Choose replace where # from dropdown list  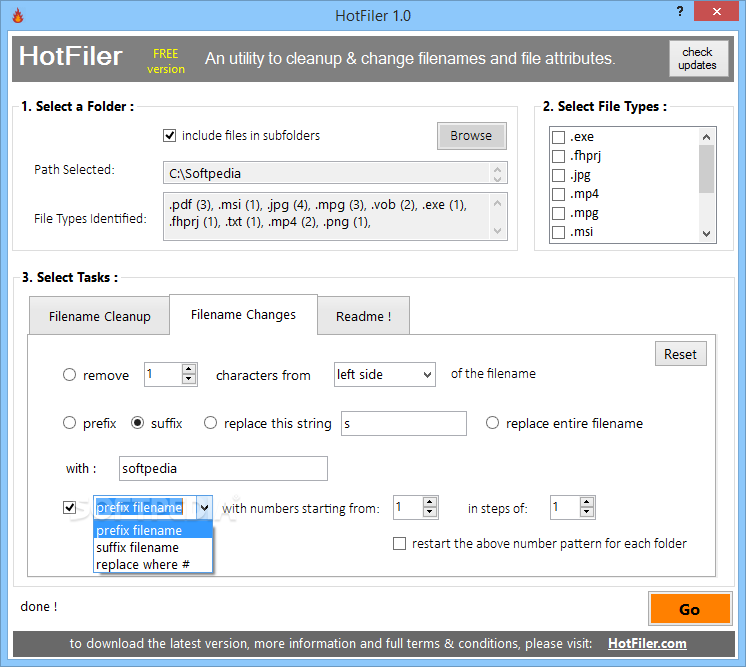pyautogui.click(x=153, y=564)
